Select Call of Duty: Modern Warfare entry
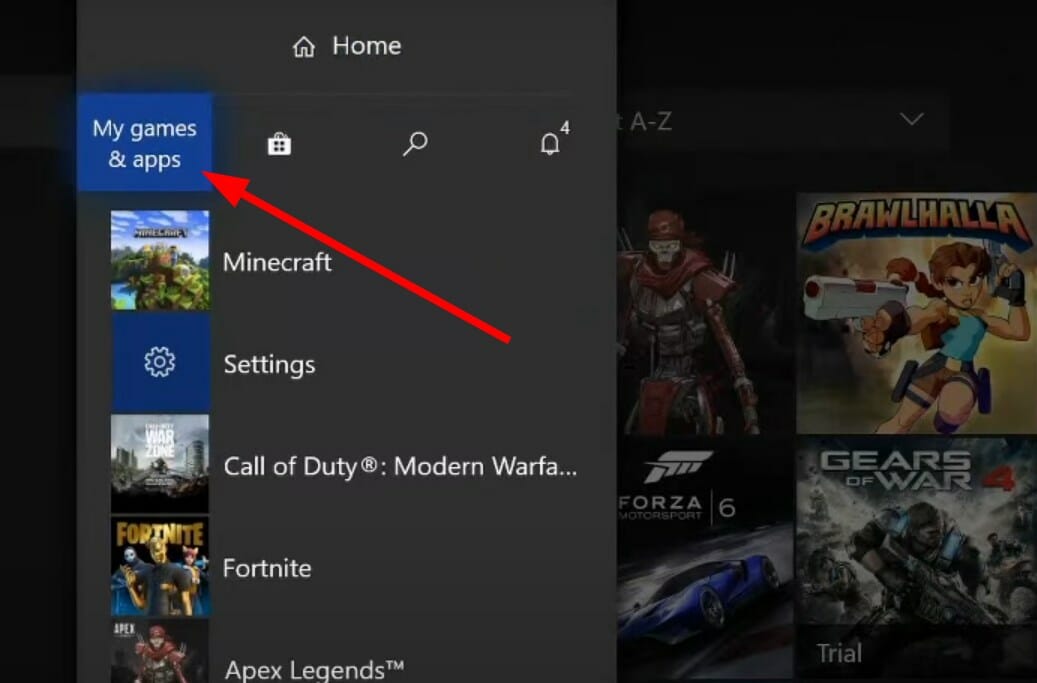 (x=400, y=467)
